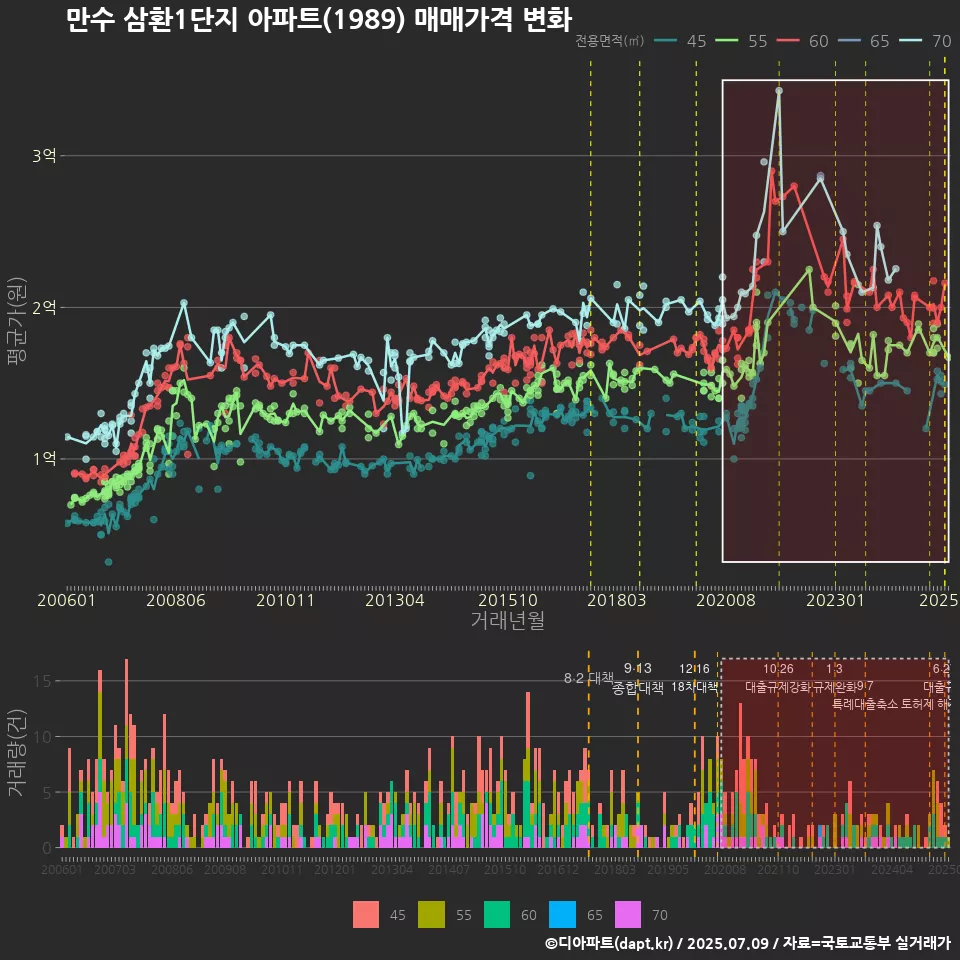
Task: Click the 70 area legend line marker
Action: coord(910,41)
